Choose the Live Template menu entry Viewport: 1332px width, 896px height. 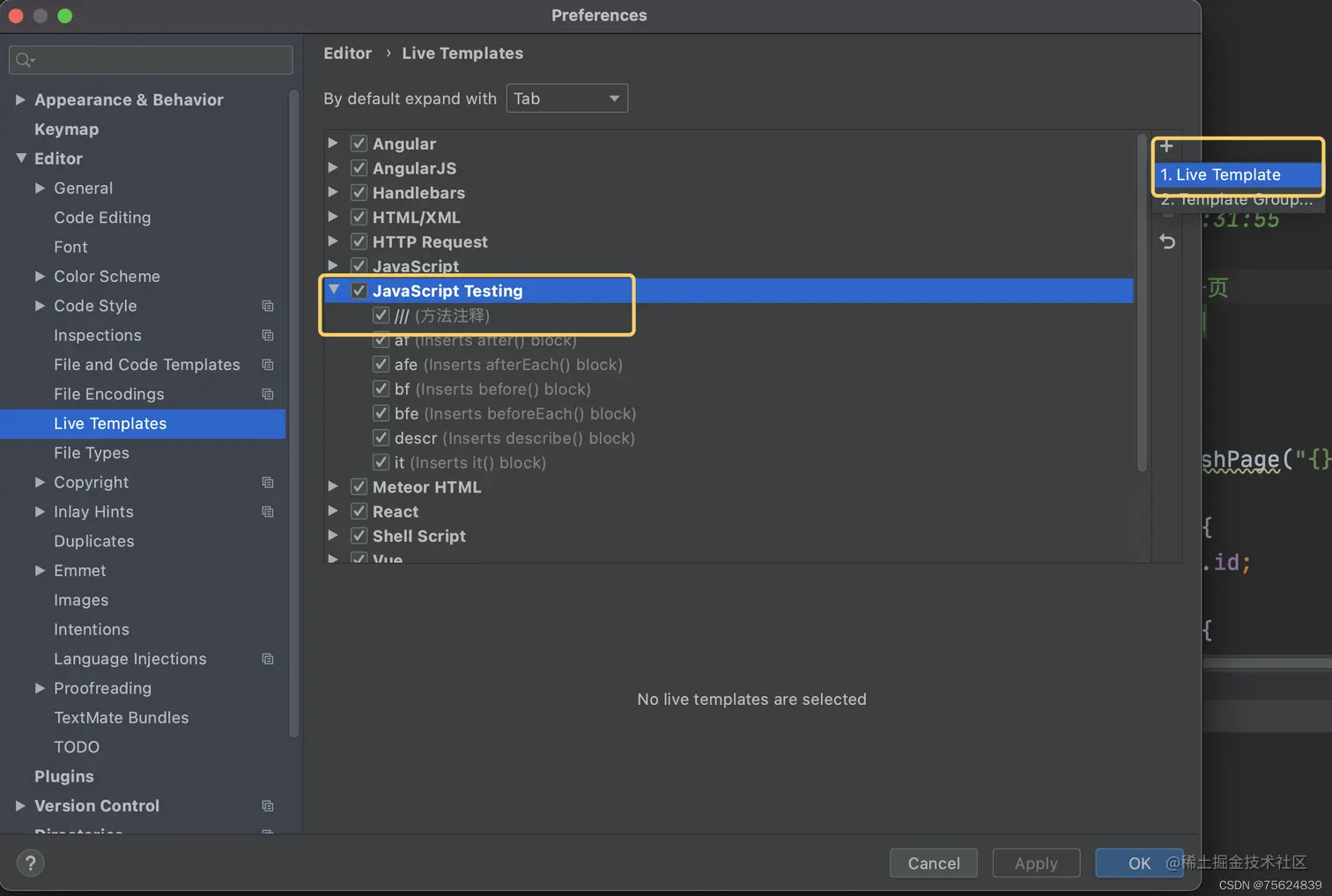click(1238, 174)
